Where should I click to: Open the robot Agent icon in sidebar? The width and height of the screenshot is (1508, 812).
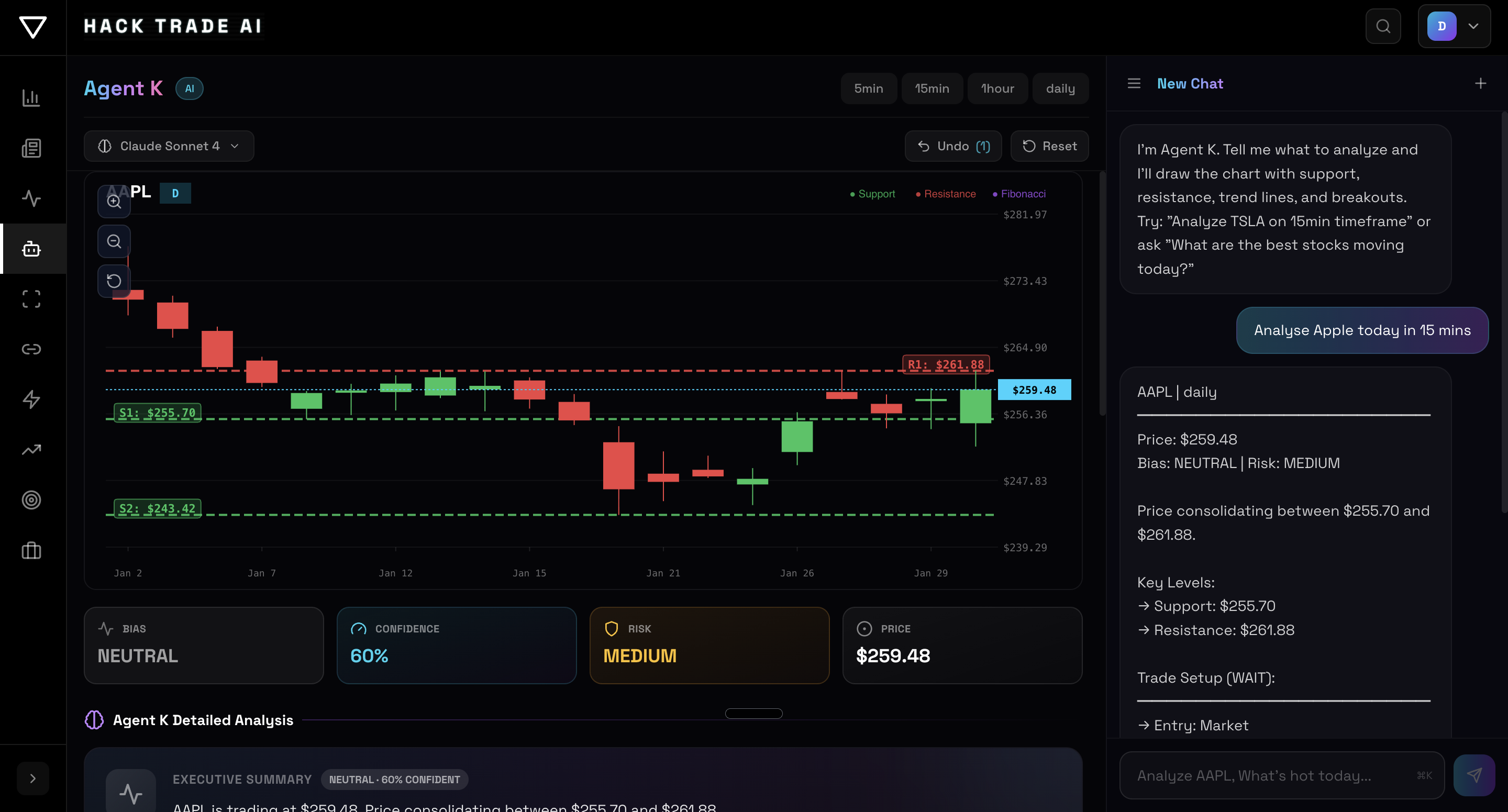point(31,249)
